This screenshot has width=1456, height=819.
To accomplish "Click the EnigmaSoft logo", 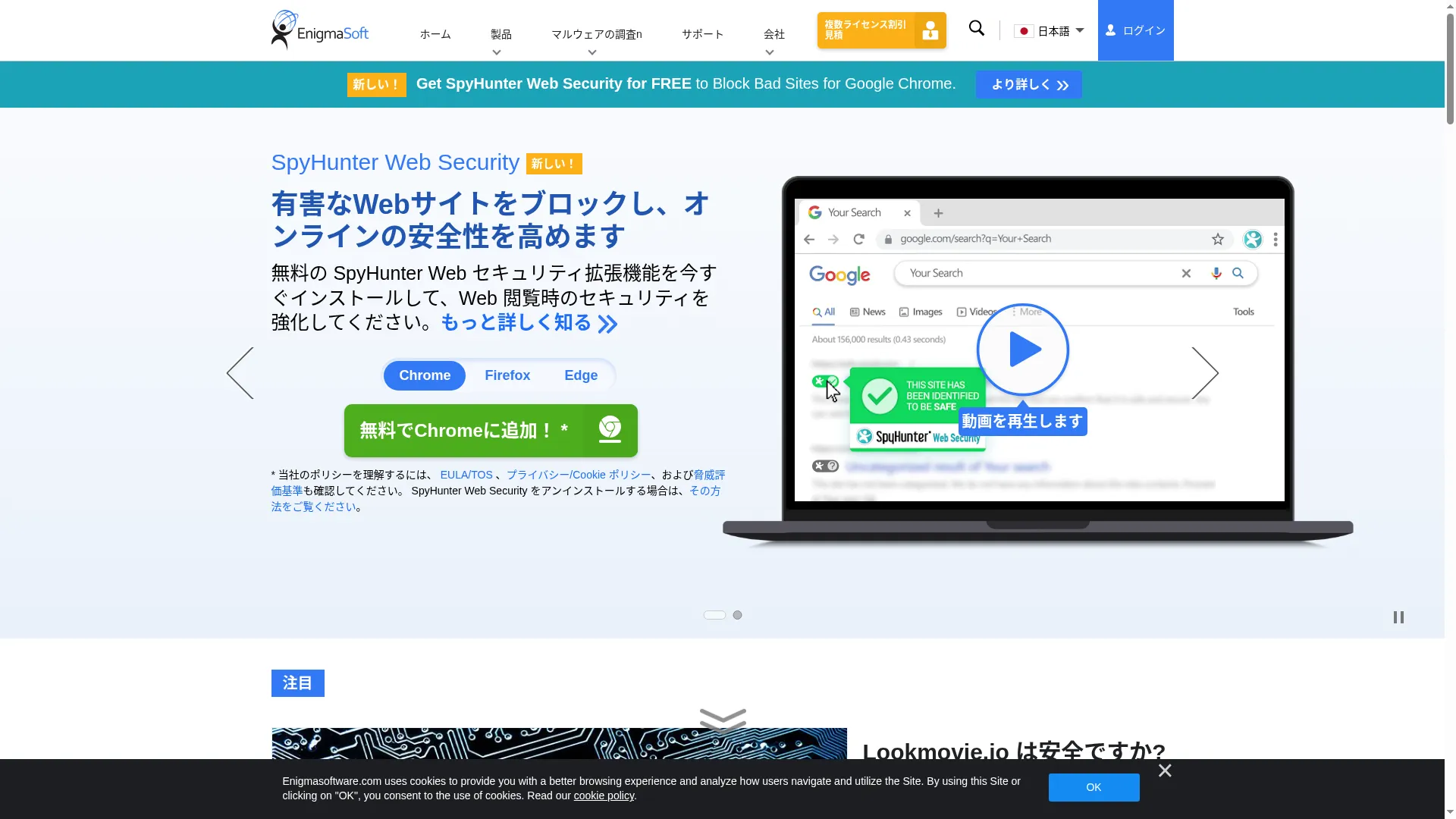I will pyautogui.click(x=320, y=30).
